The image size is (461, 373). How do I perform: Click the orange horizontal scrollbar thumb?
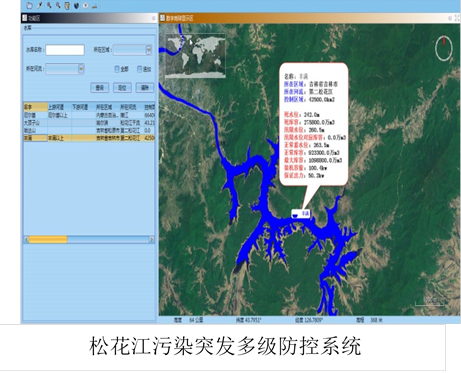click(x=48, y=239)
